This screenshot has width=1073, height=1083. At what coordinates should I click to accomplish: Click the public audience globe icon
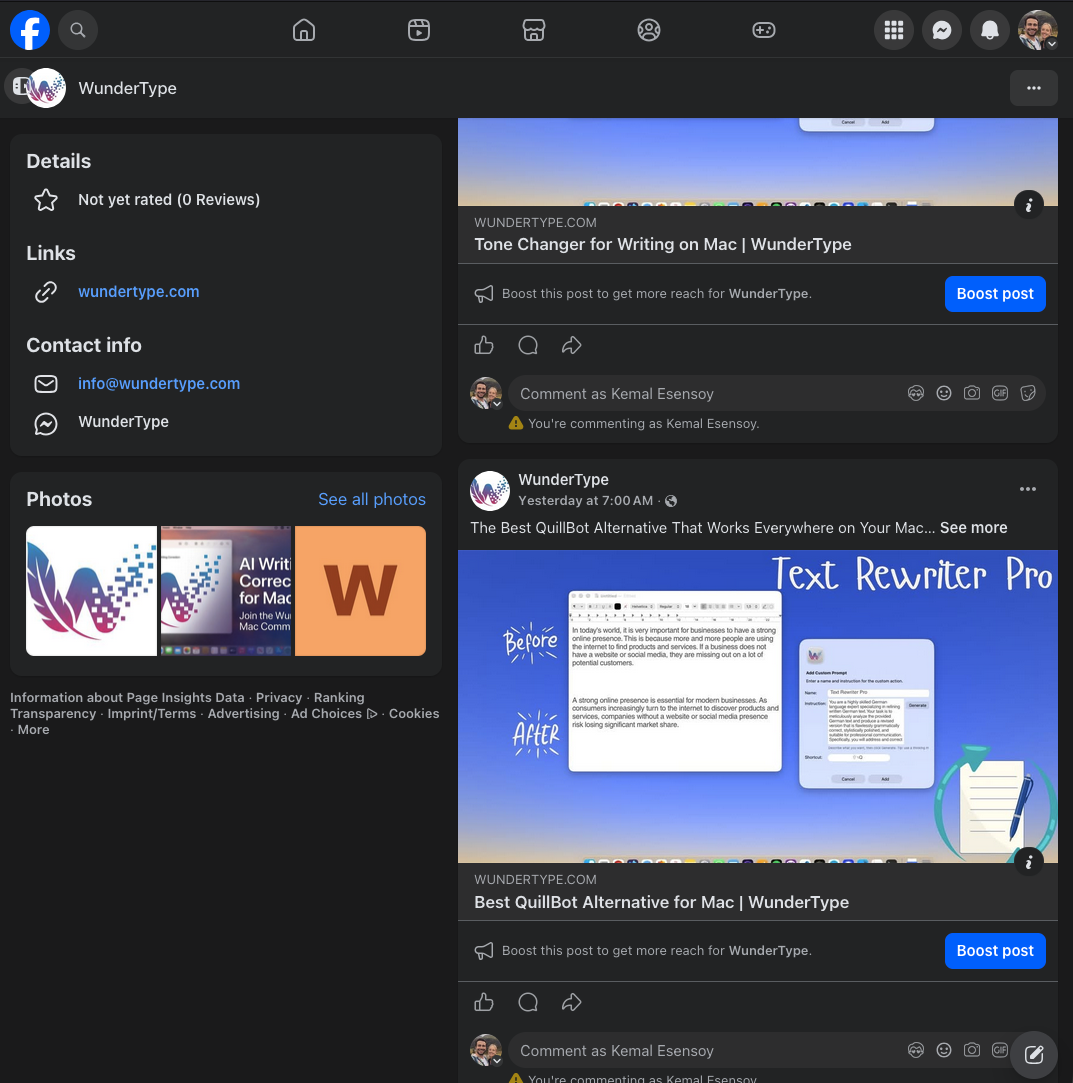coord(671,501)
